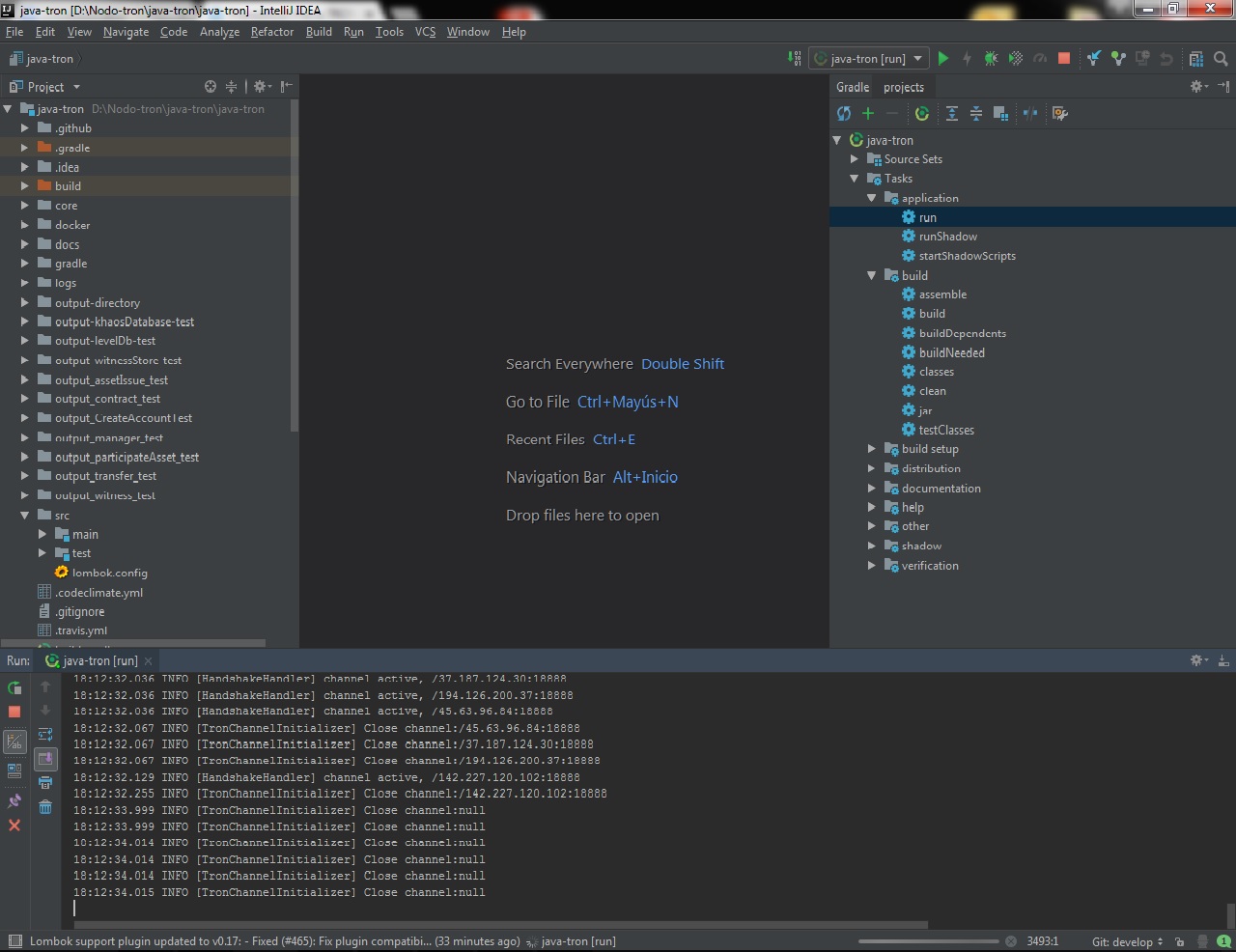Screen dimensions: 1236x952
Task: Cancel the background progress in the status bar
Action: [x=1010, y=941]
